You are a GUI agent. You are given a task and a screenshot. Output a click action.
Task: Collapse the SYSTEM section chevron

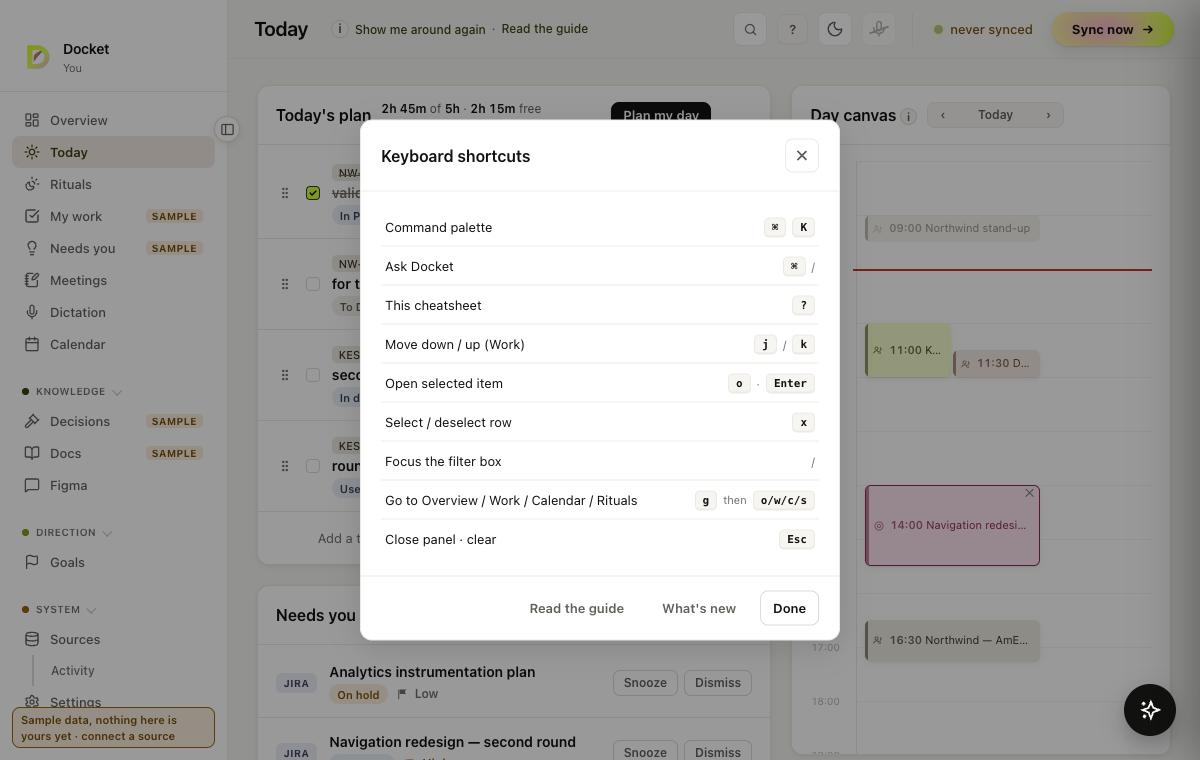(x=92, y=610)
